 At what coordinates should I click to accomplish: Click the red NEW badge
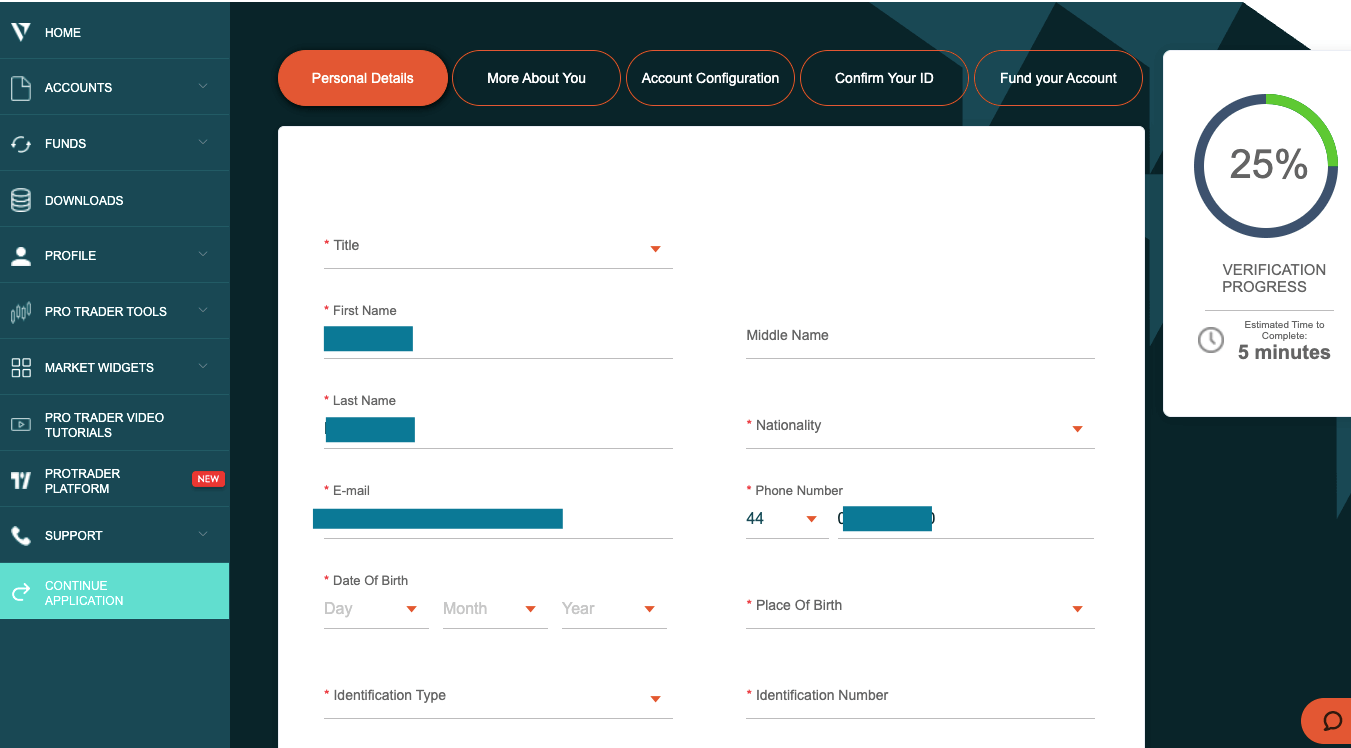[208, 479]
